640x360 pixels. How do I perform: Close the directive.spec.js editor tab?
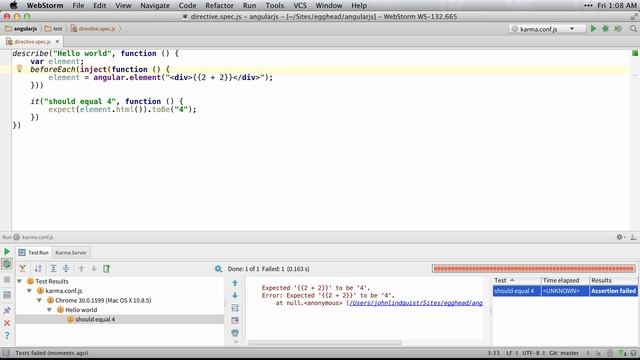[58, 42]
